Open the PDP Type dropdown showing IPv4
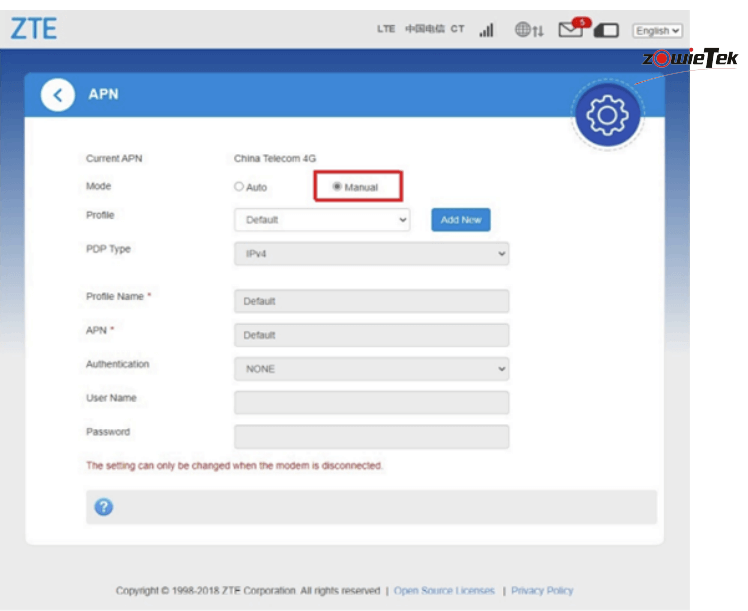The width and height of the screenshot is (748, 611). click(x=371, y=254)
